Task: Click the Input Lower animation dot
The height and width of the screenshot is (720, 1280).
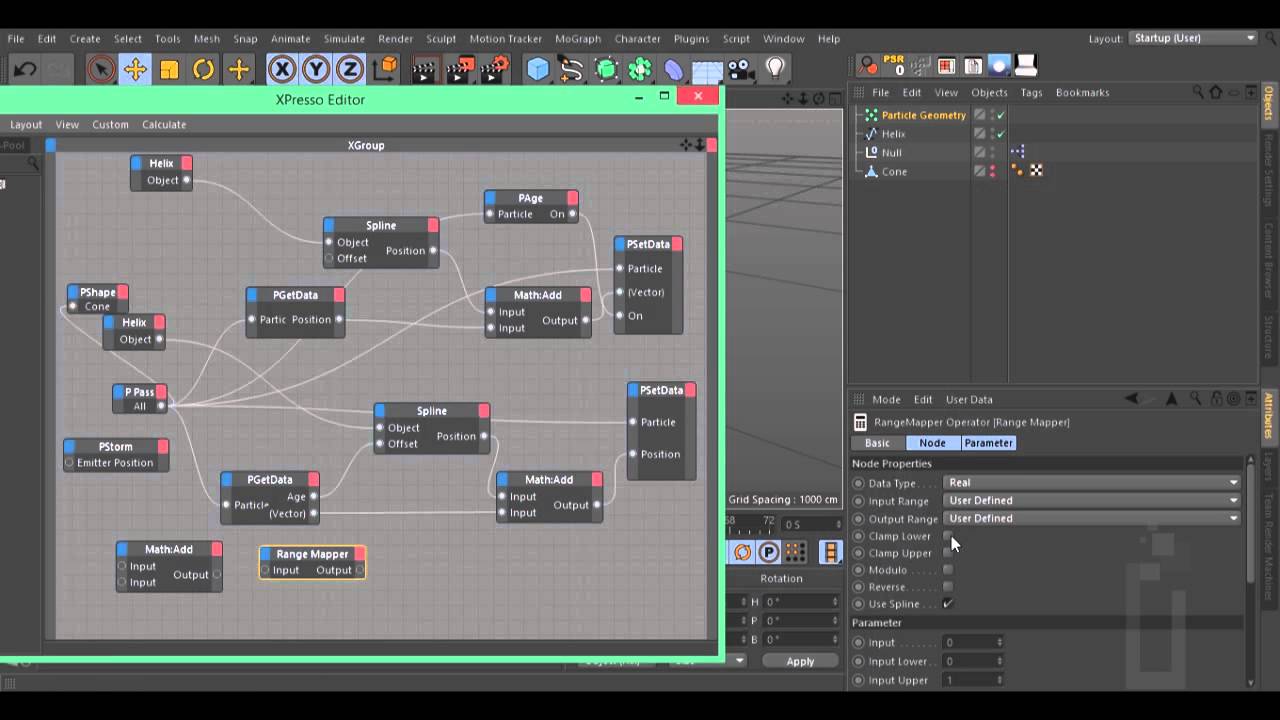Action: click(858, 661)
